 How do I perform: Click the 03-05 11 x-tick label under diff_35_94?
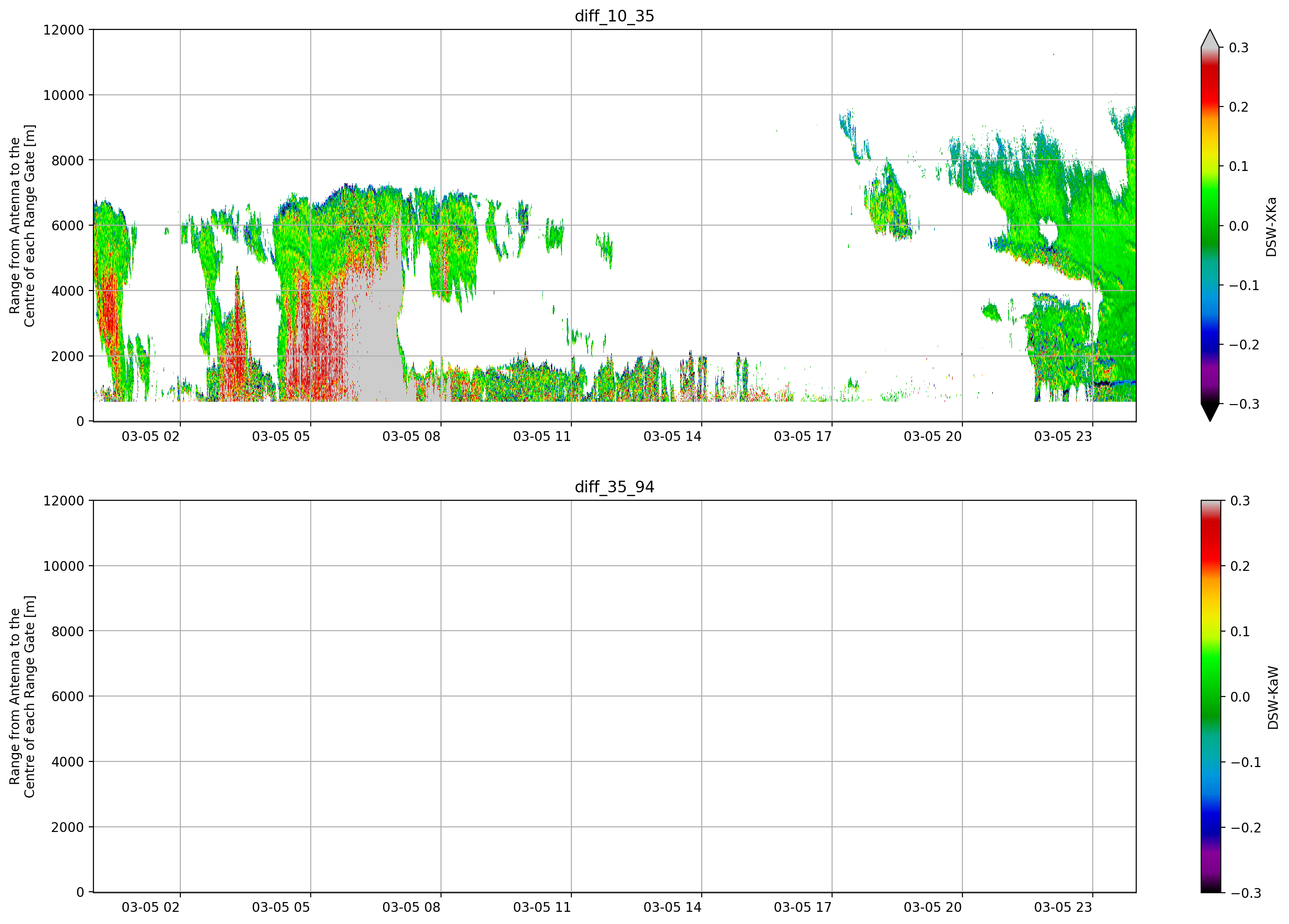(x=542, y=907)
